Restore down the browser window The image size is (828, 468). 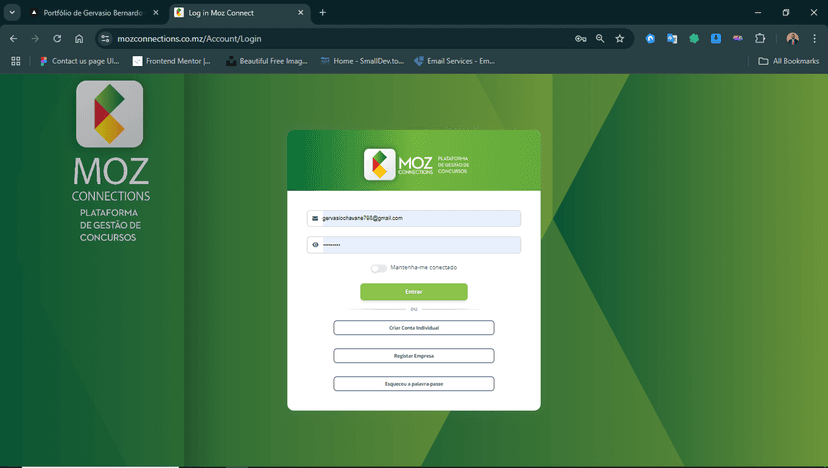click(x=786, y=13)
